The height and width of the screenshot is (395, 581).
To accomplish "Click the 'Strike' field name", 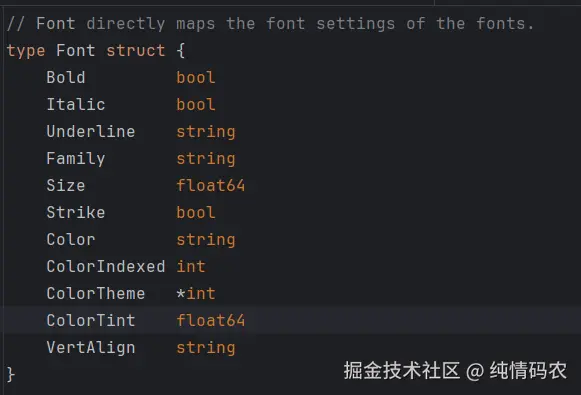I will click(76, 212).
